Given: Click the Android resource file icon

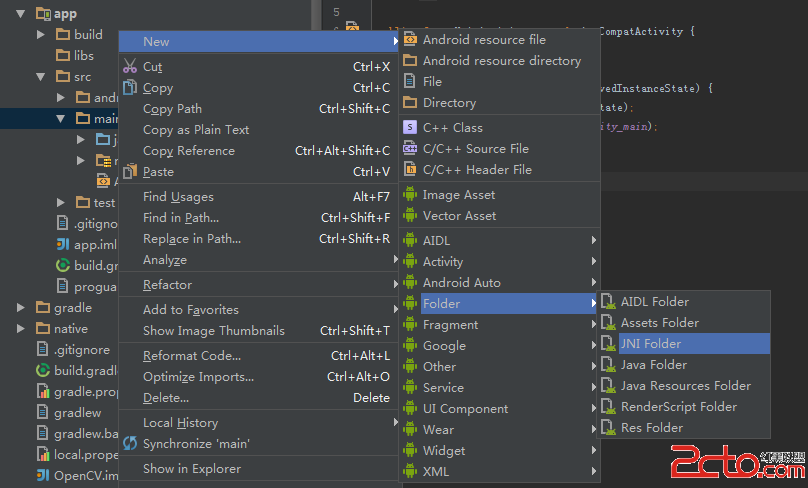Looking at the screenshot, I should click(410, 40).
